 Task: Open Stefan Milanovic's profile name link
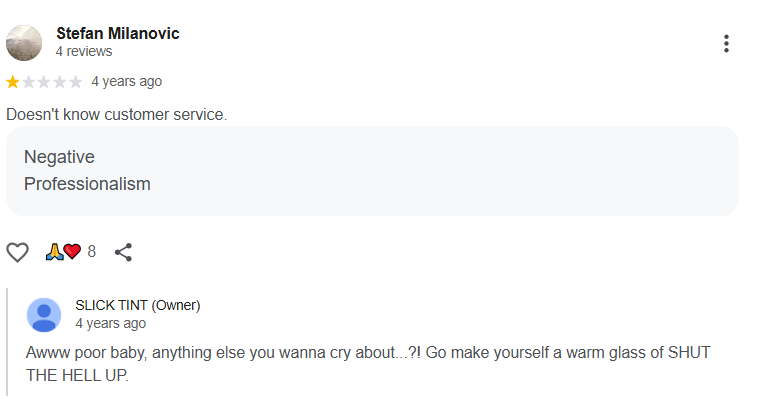coord(118,33)
